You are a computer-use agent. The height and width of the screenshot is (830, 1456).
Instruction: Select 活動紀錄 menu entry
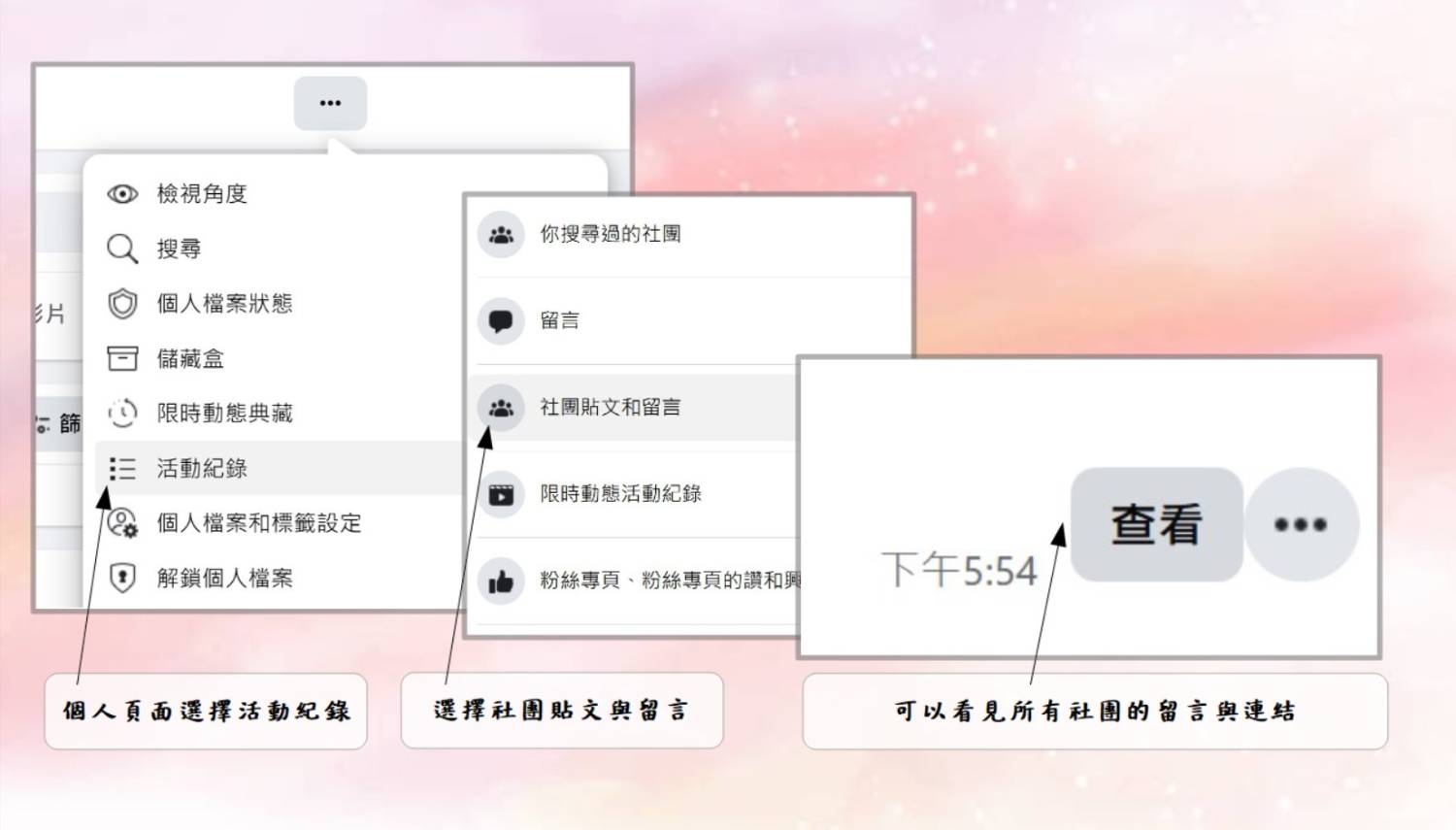point(279,468)
